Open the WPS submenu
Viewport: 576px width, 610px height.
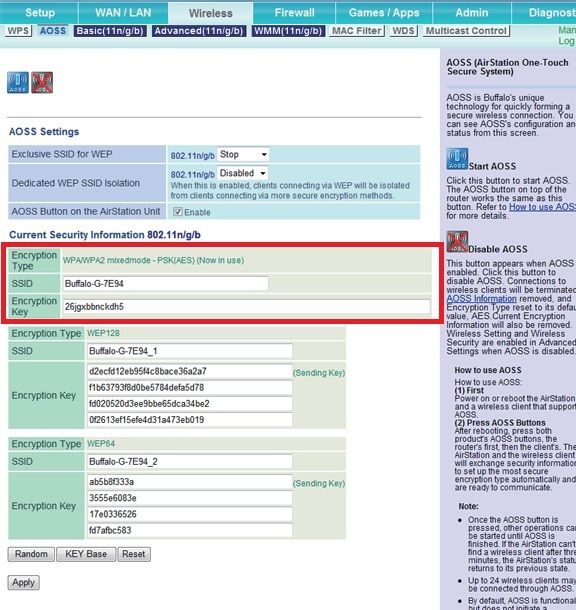[18, 31]
